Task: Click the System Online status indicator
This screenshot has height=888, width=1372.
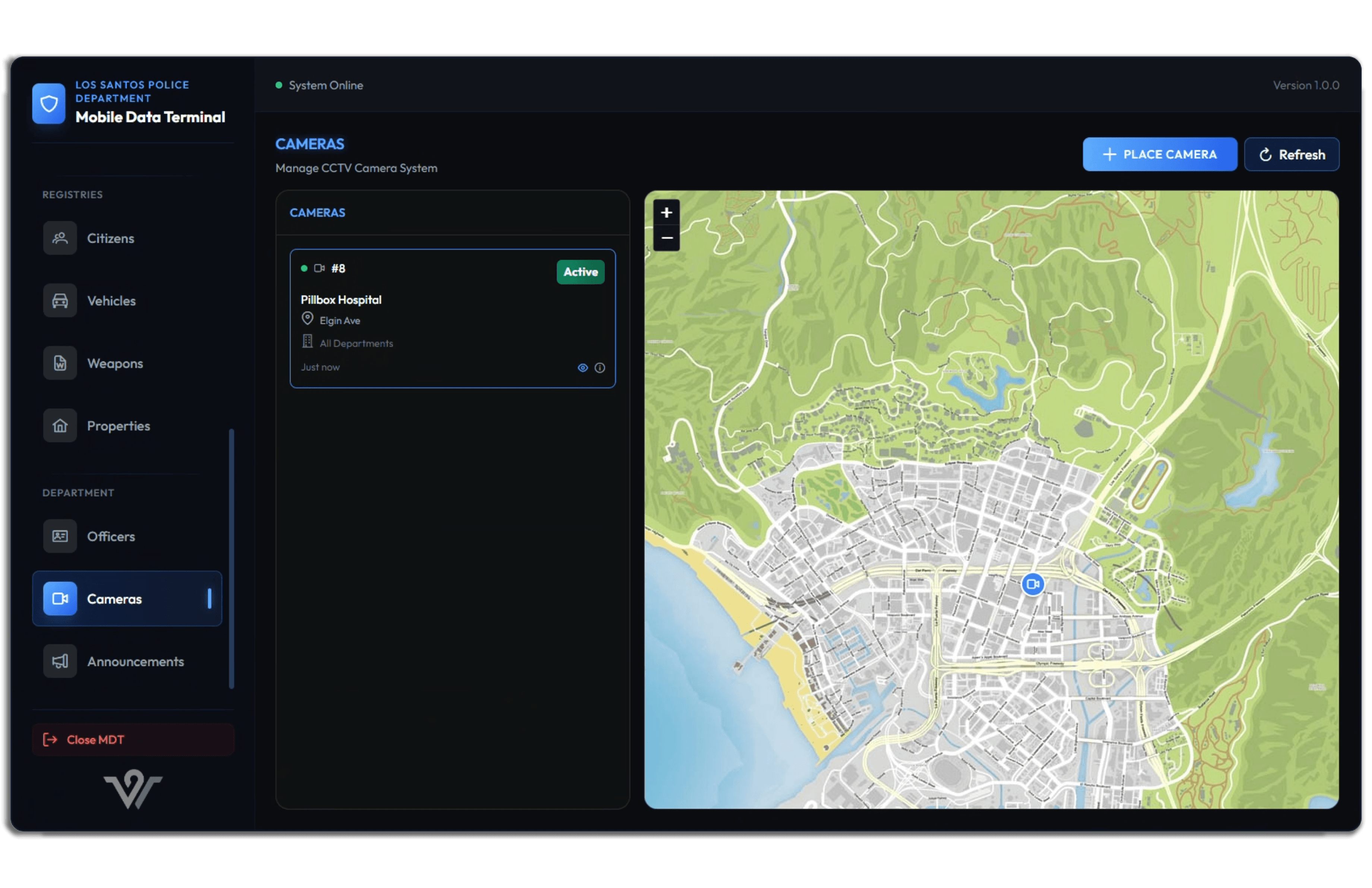Action: coord(320,85)
